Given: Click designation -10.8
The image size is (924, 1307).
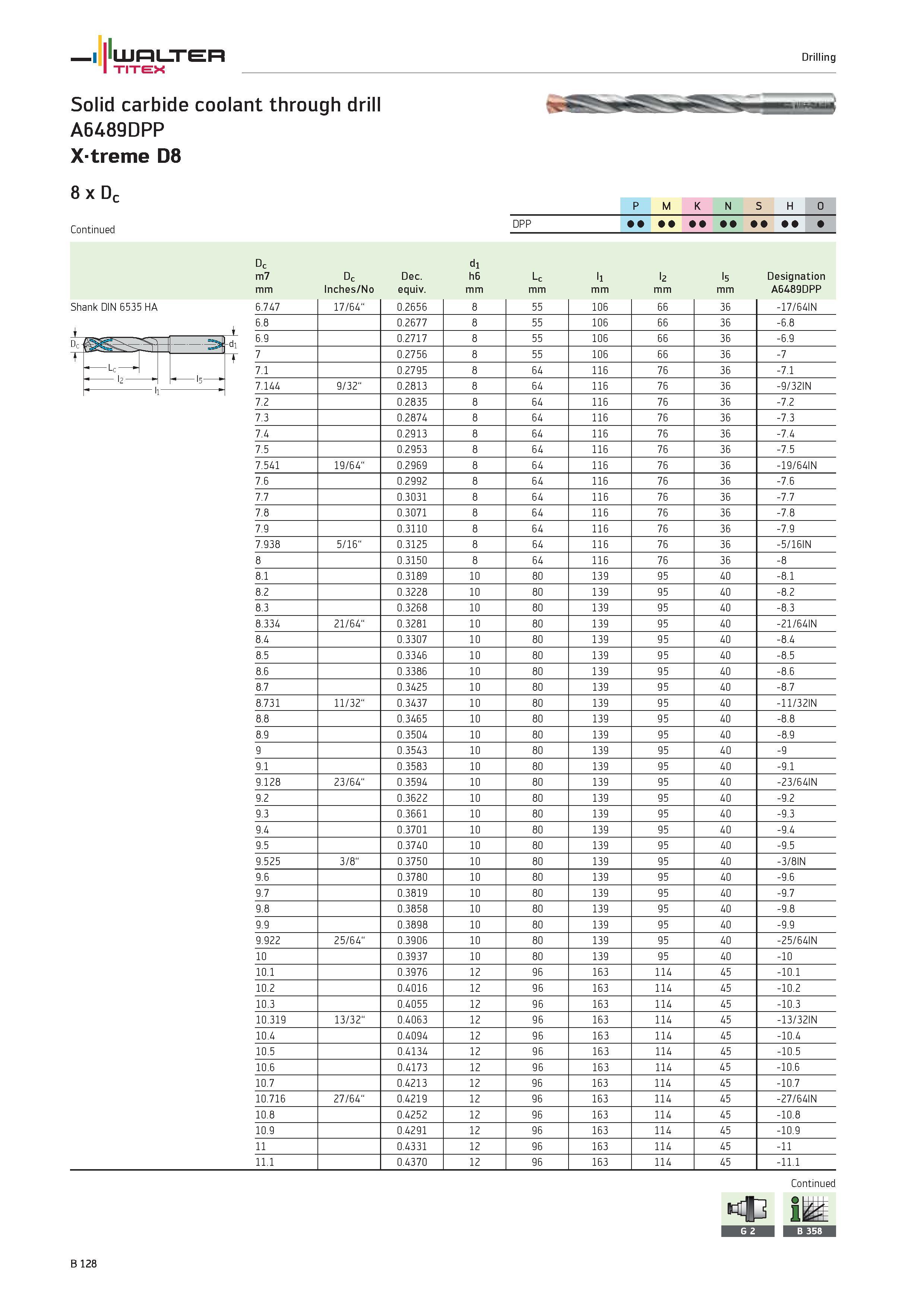Looking at the screenshot, I should point(788,1115).
